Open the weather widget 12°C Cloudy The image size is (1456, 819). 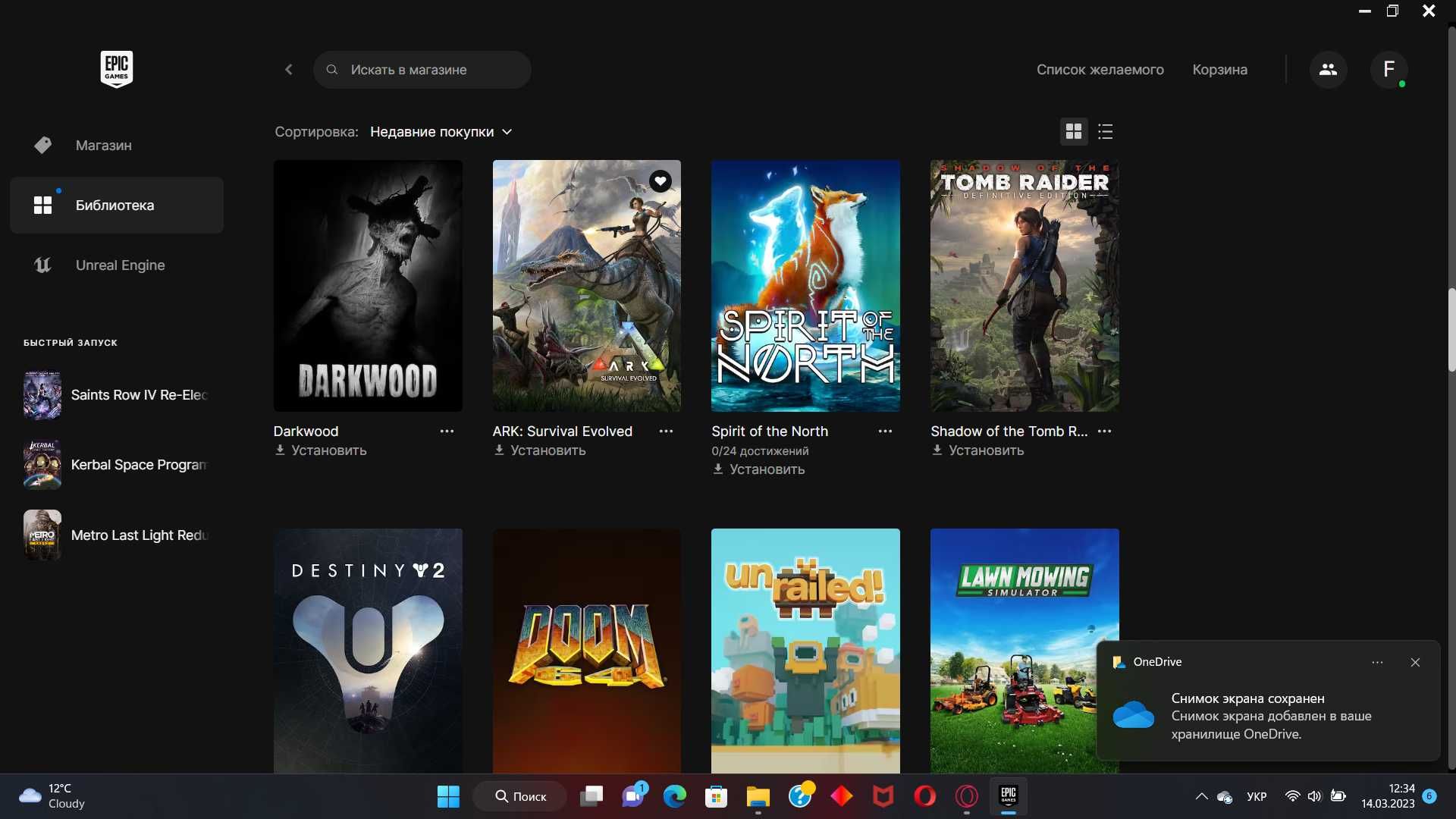[53, 796]
